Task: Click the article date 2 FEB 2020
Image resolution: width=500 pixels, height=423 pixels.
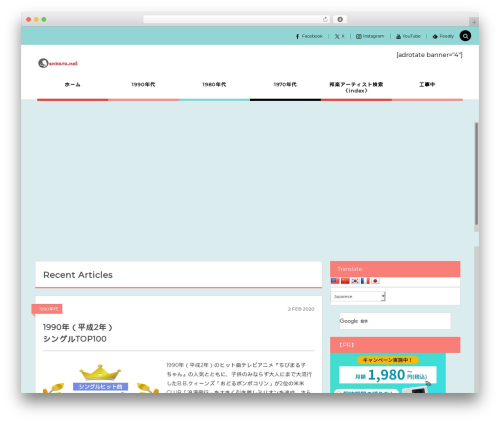Action: pos(301,309)
